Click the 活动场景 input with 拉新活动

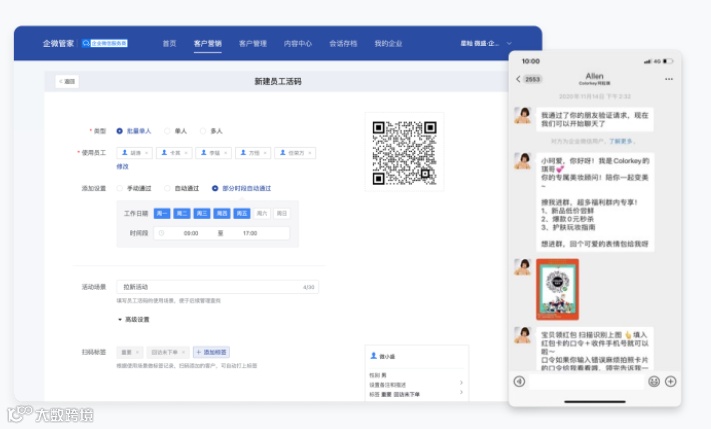pos(218,287)
